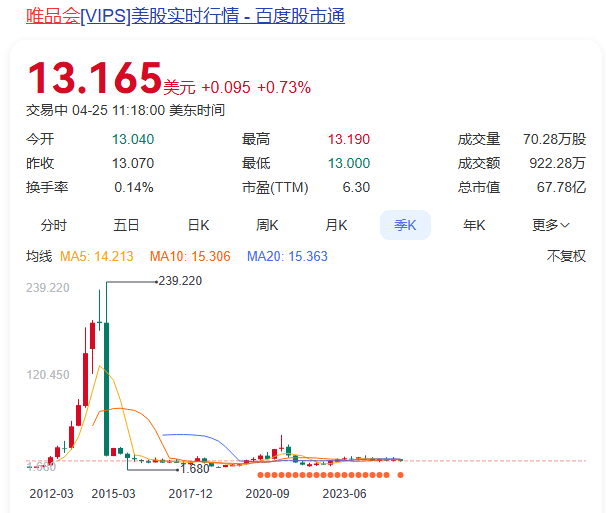
Task: Select the highlighted 季K tab
Action: (x=405, y=225)
